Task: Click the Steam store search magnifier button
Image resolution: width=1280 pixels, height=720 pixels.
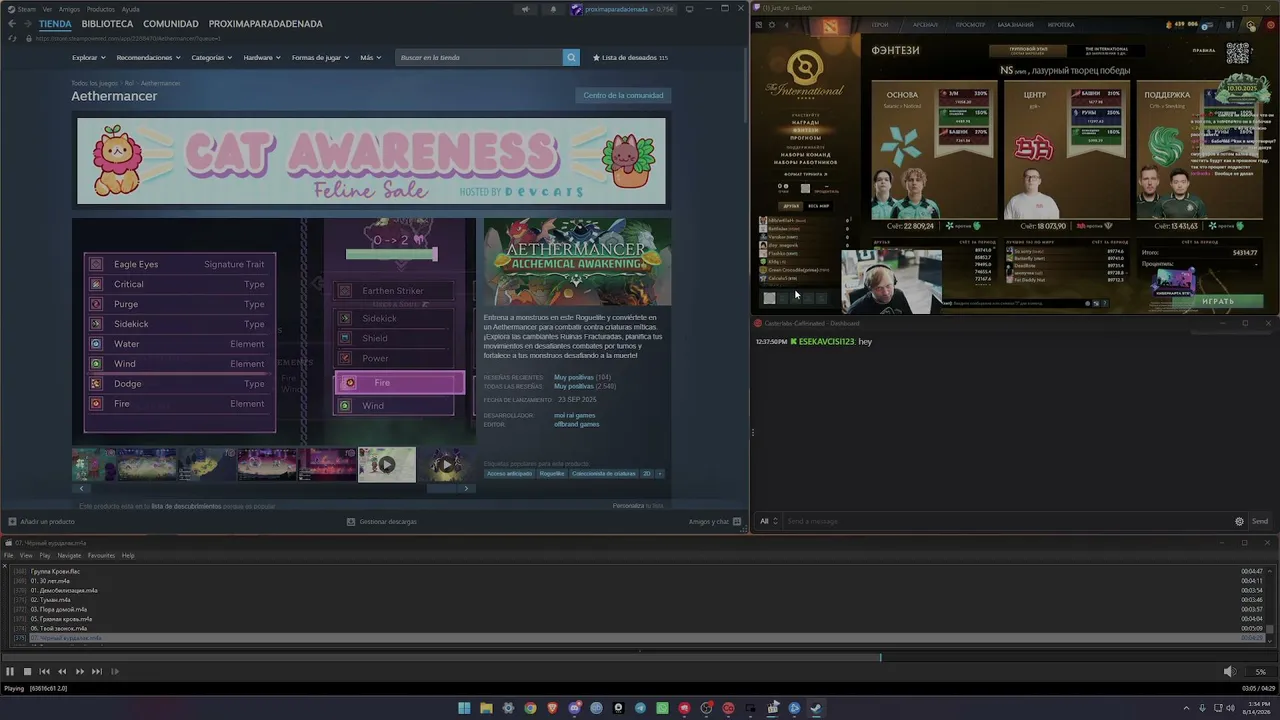Action: (571, 57)
